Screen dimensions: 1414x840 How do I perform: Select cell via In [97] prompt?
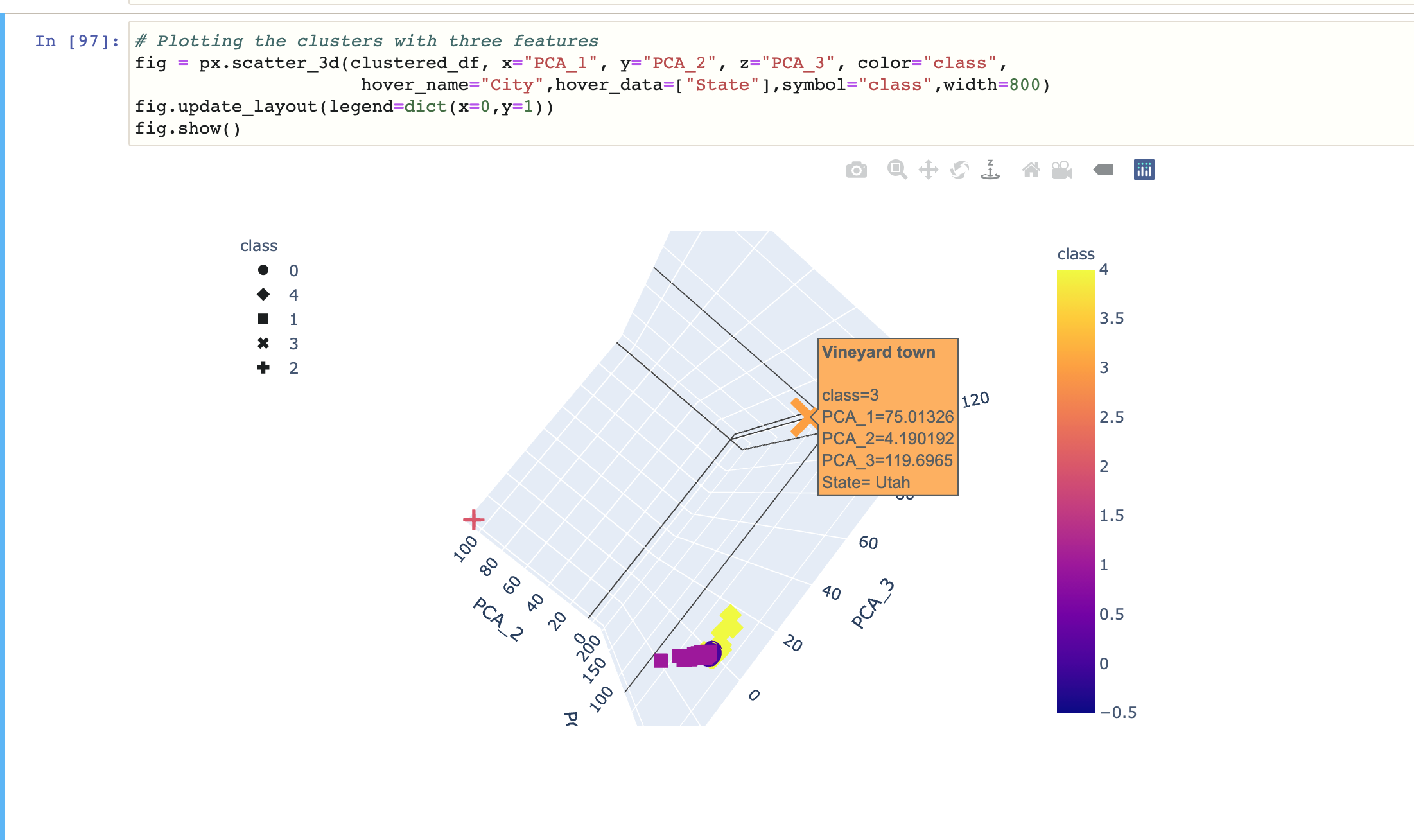pyautogui.click(x=77, y=42)
